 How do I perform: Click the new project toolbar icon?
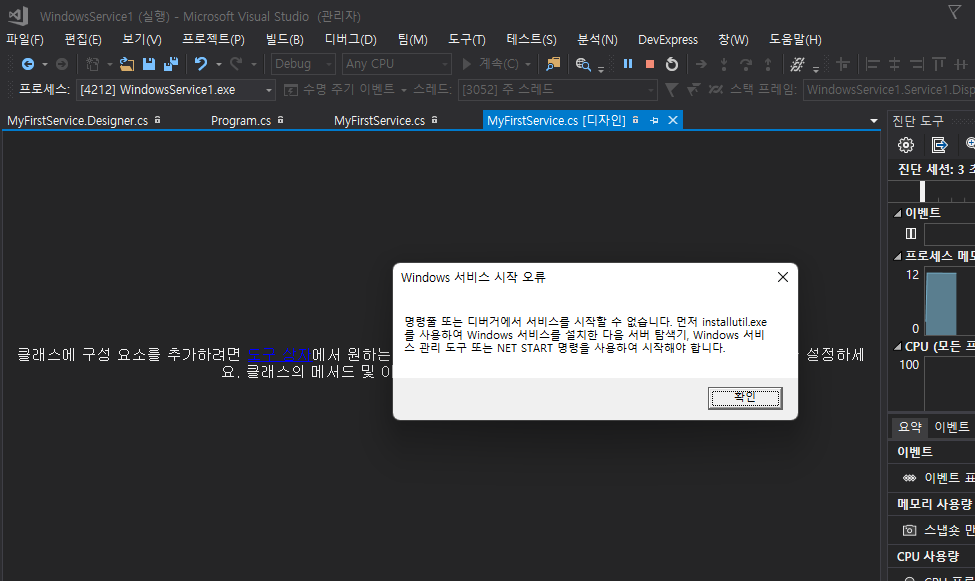[x=93, y=64]
